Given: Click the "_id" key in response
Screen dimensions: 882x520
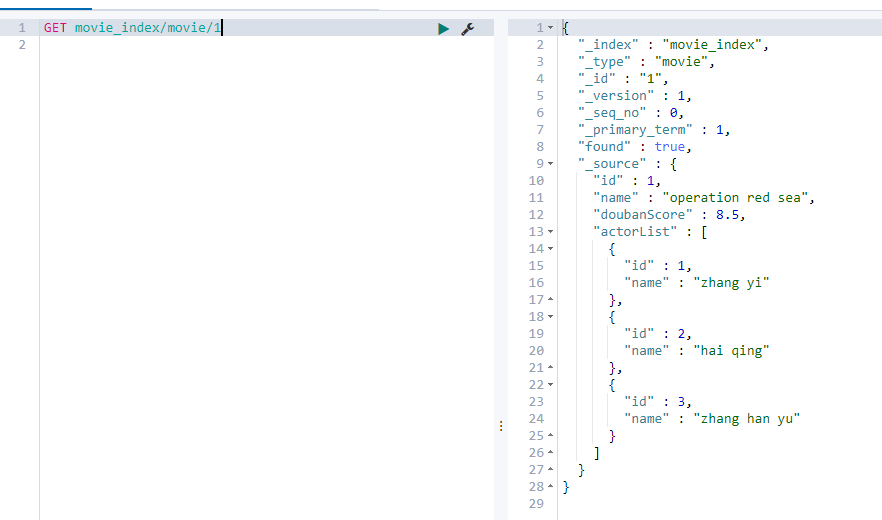Looking at the screenshot, I should click(x=597, y=79).
